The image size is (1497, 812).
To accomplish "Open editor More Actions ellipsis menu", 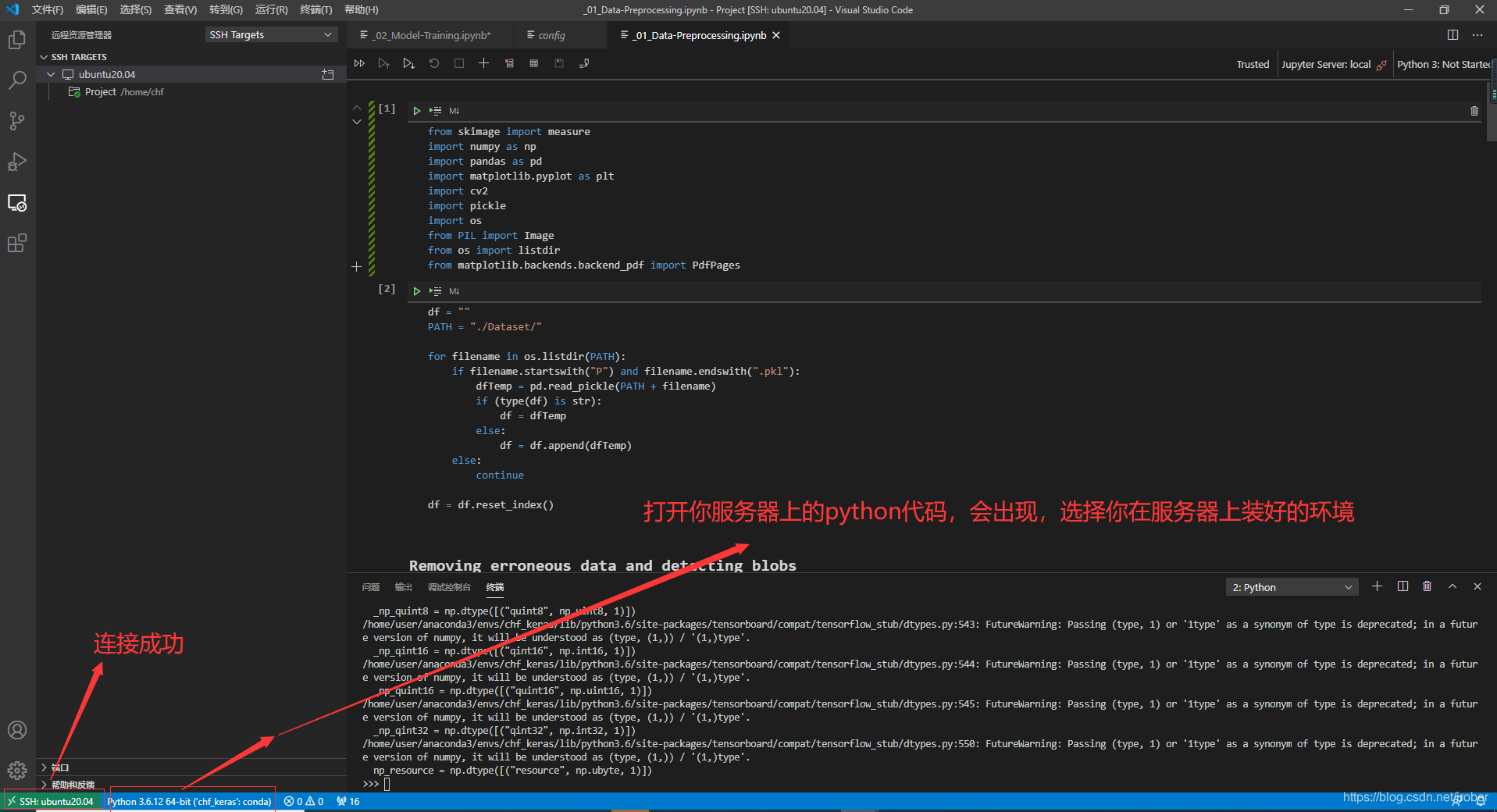I will [x=1477, y=35].
